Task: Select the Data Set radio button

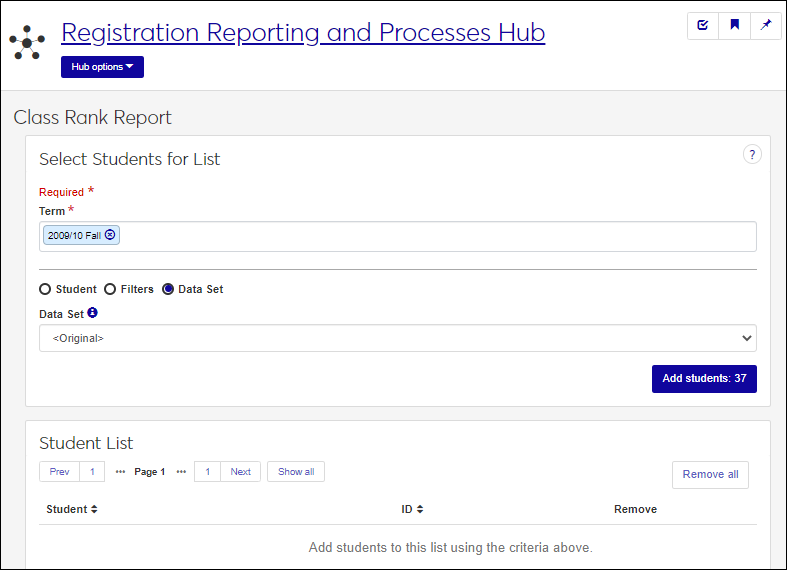Action: click(168, 289)
